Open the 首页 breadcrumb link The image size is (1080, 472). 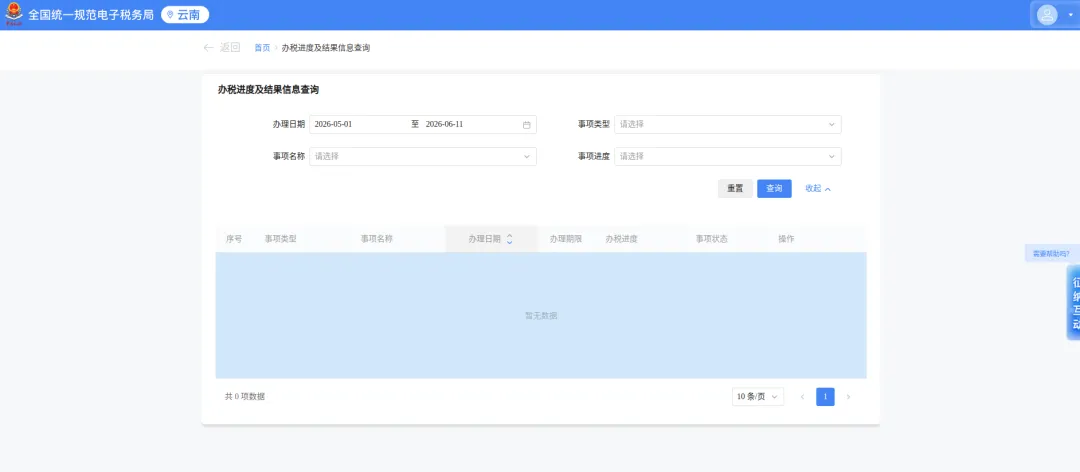pos(262,48)
